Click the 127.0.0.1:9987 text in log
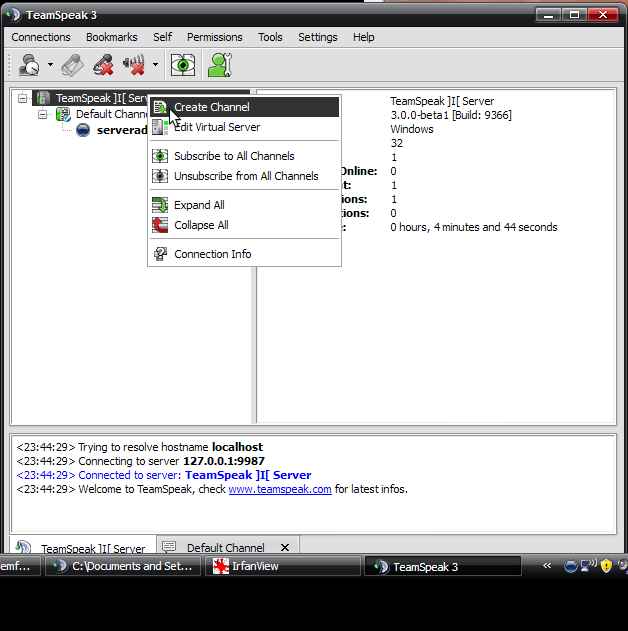The image size is (628, 631). (x=224, y=461)
